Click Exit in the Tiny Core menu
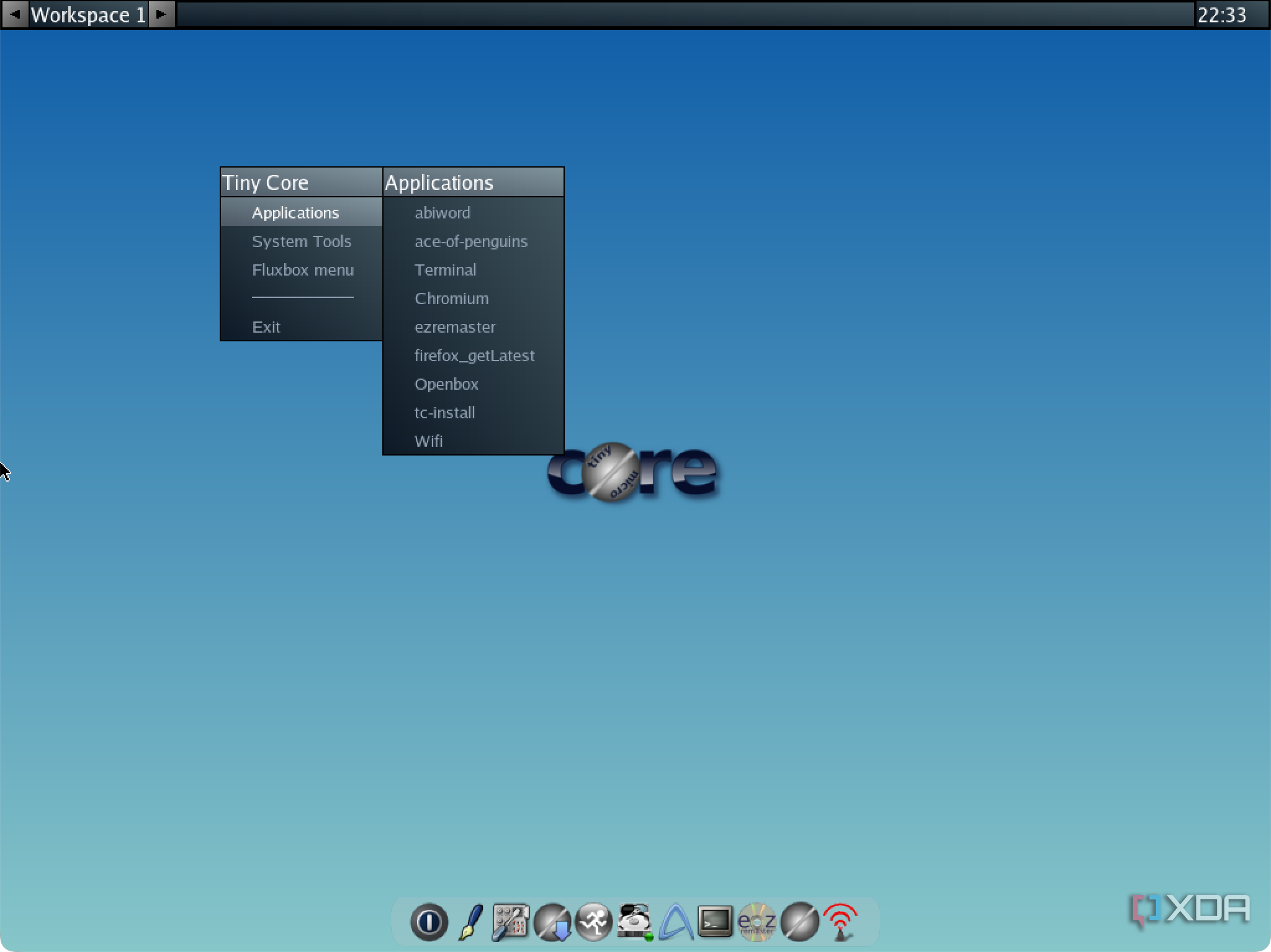 [x=266, y=327]
